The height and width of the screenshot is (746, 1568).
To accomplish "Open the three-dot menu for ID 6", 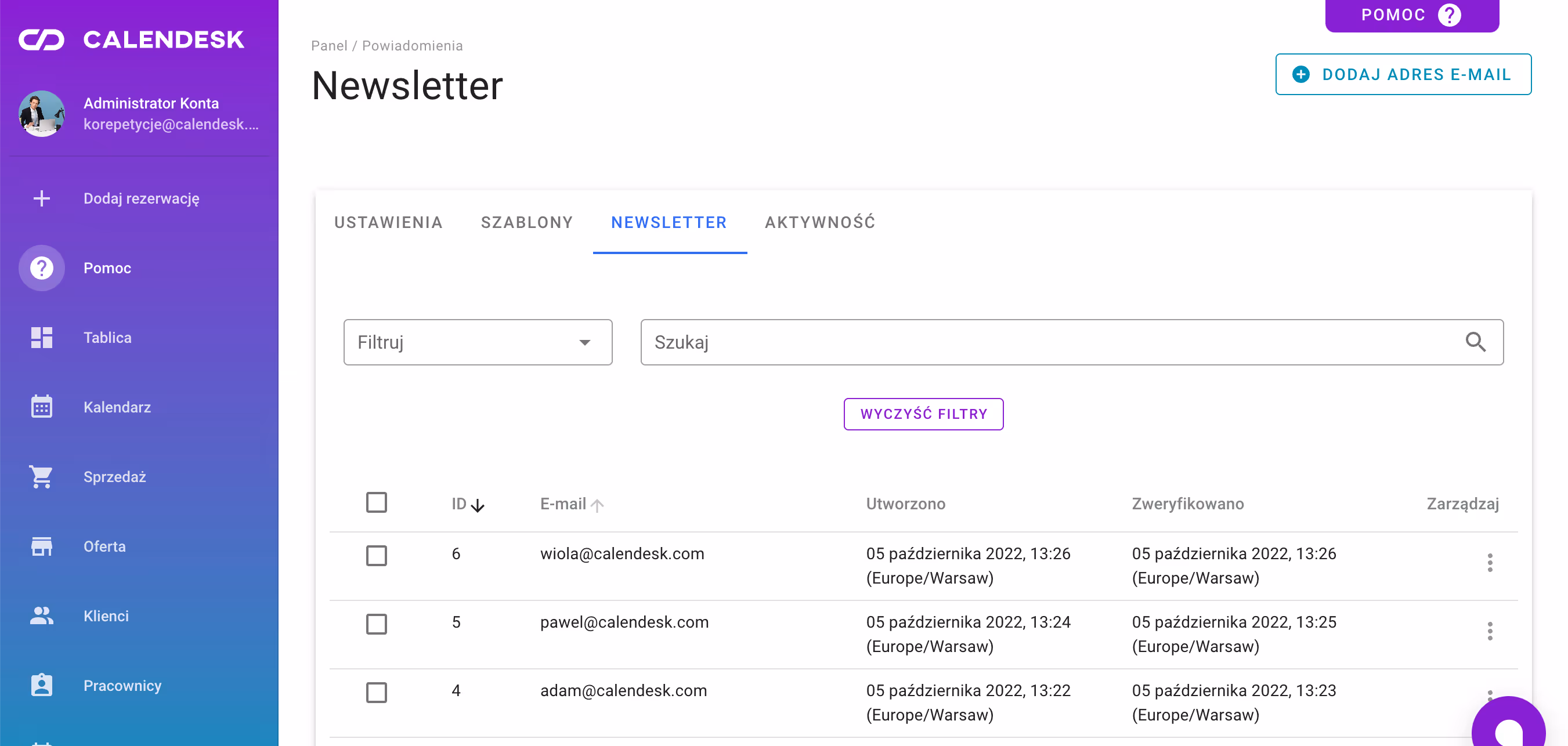I will tap(1490, 563).
